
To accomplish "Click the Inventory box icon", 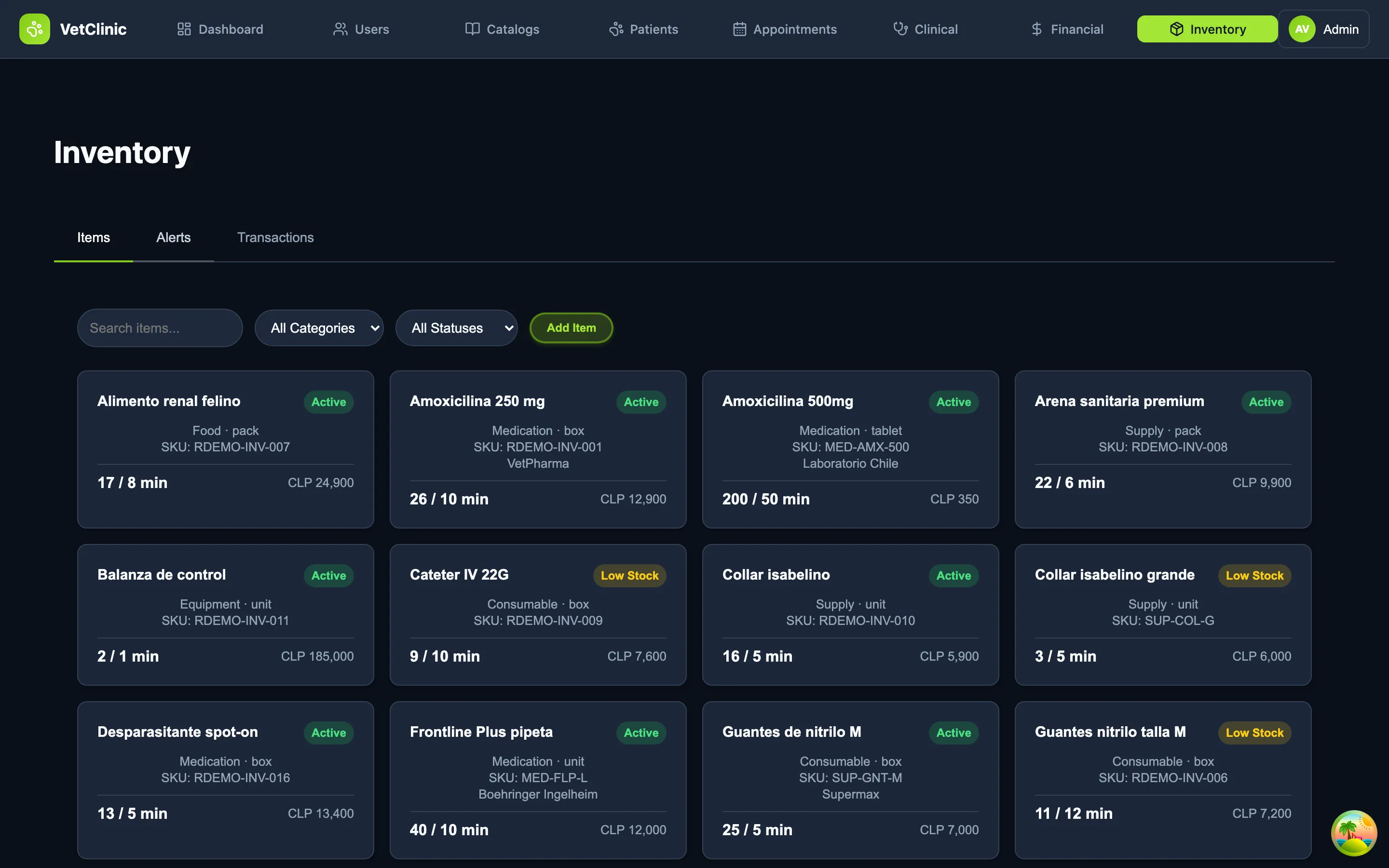I will (x=1176, y=29).
